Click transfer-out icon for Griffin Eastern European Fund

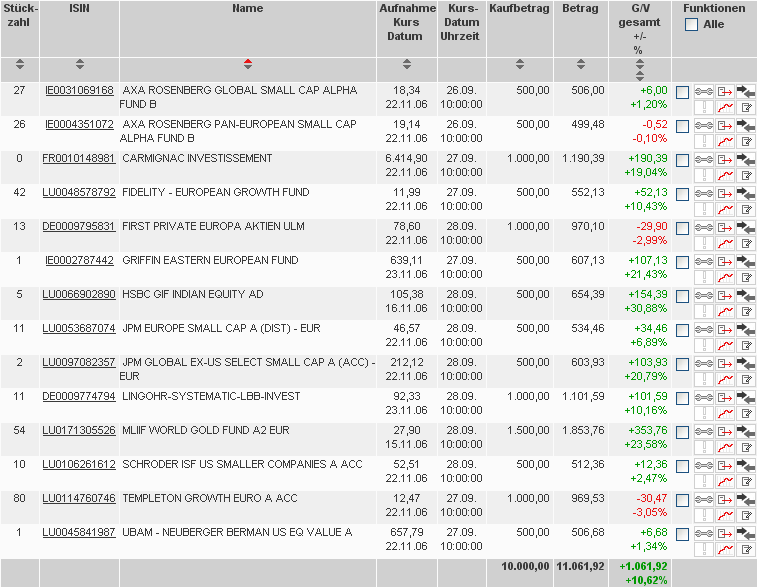725,261
